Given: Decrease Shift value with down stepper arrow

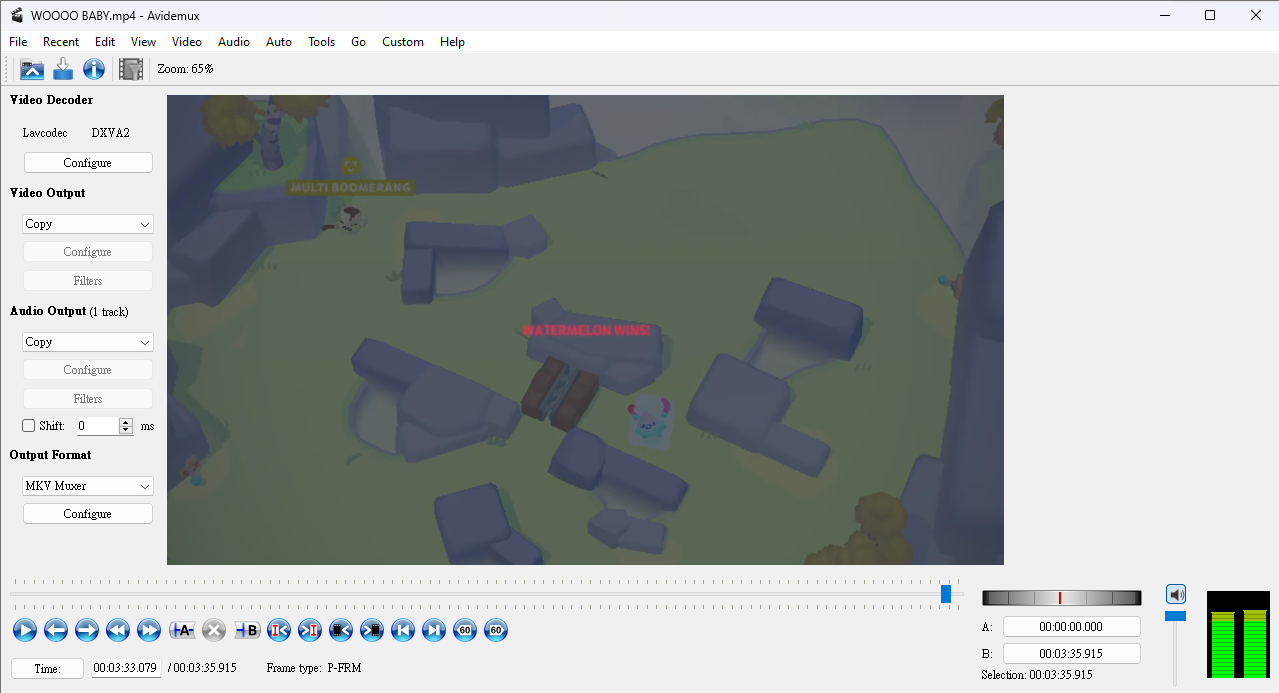Looking at the screenshot, I should point(126,430).
